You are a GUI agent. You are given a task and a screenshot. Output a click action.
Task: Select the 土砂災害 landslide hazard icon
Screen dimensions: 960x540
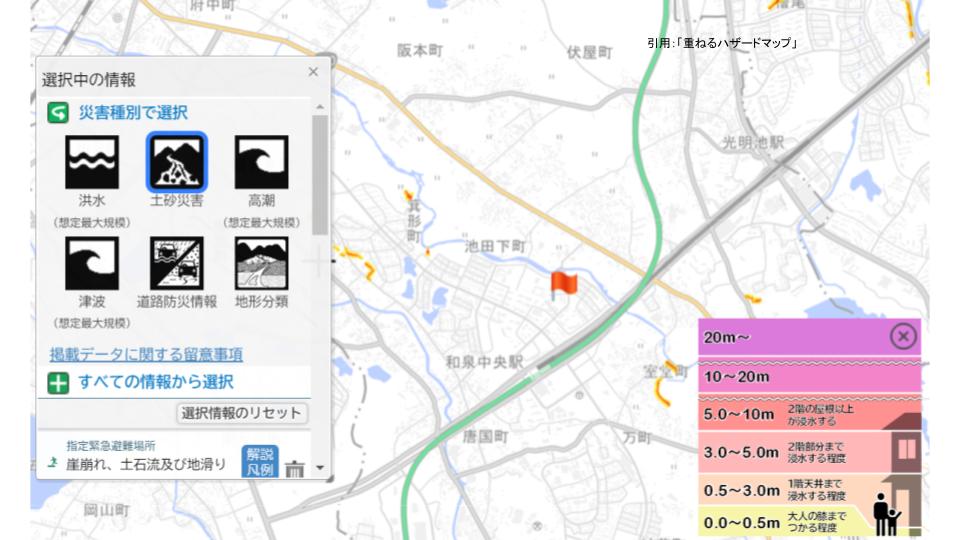(177, 162)
